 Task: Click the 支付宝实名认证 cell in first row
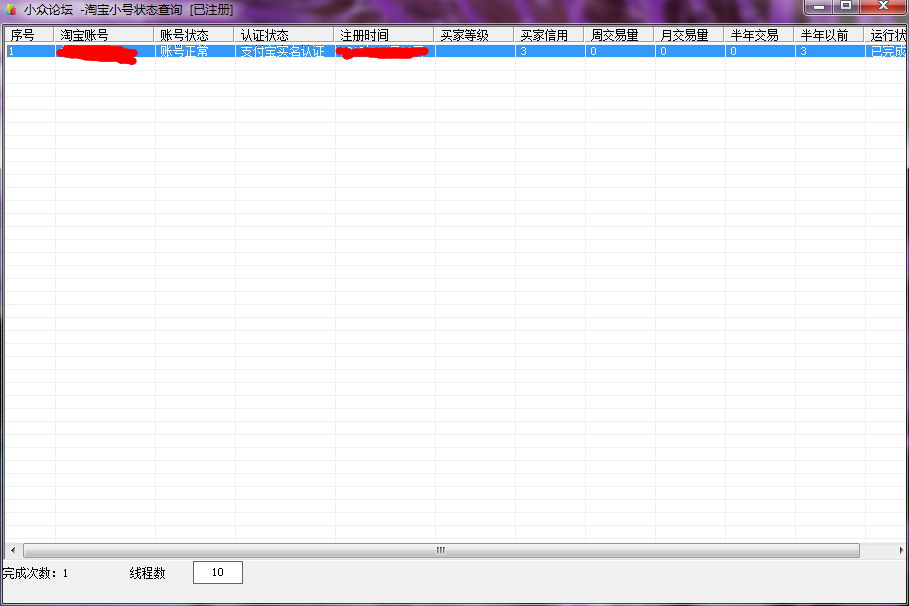click(x=283, y=51)
